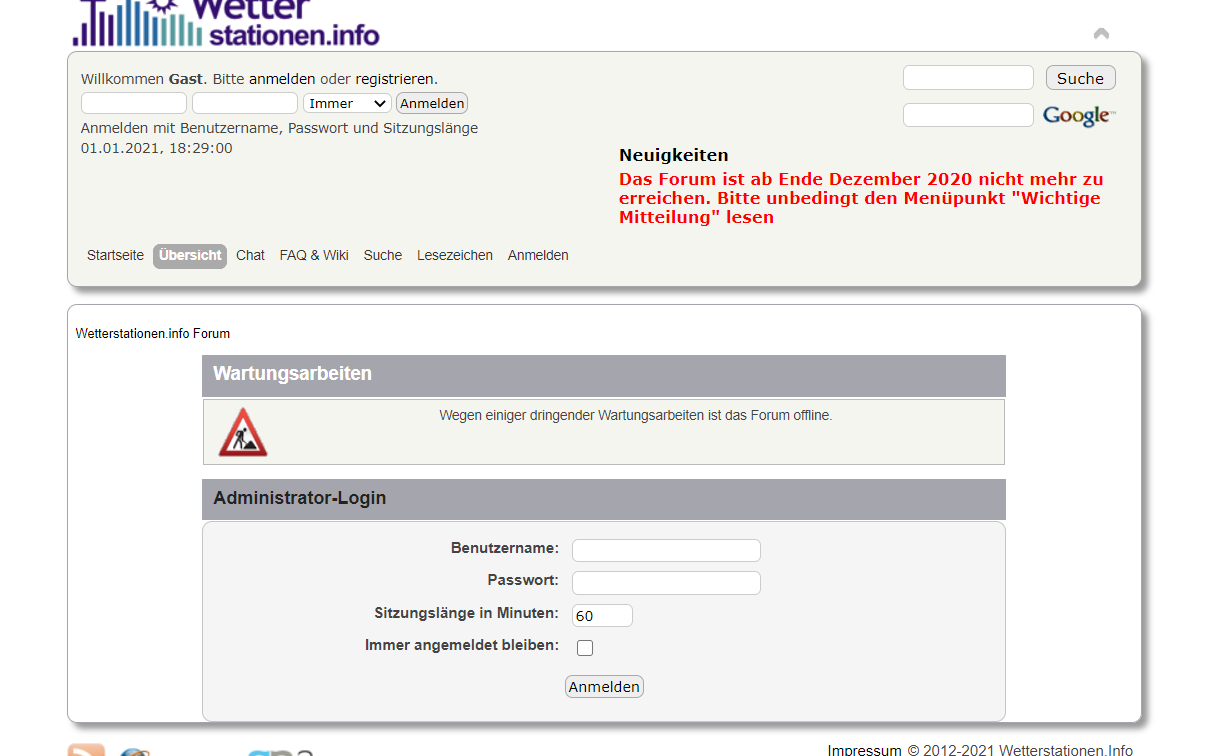Click the orange RSS feed icon
This screenshot has height=756, width=1211.
86,750
